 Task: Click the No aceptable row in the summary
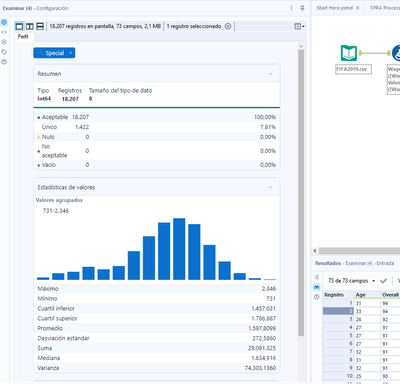point(157,151)
